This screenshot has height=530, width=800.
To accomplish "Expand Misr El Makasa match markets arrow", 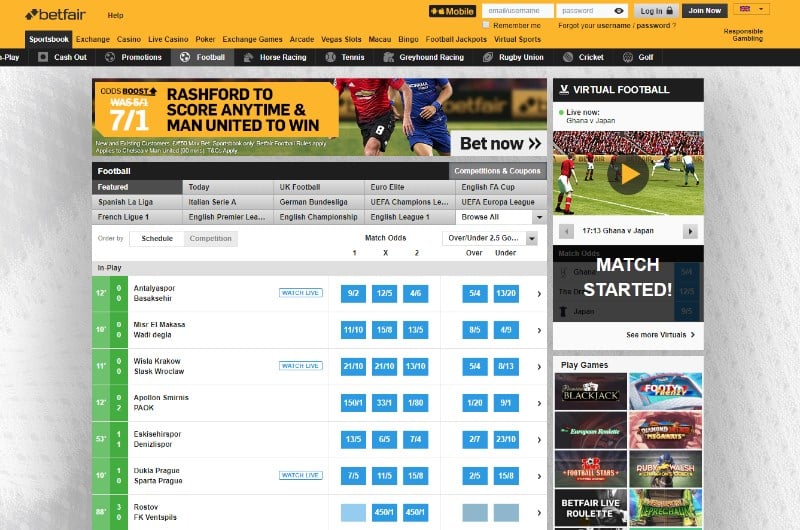I will [x=539, y=331].
